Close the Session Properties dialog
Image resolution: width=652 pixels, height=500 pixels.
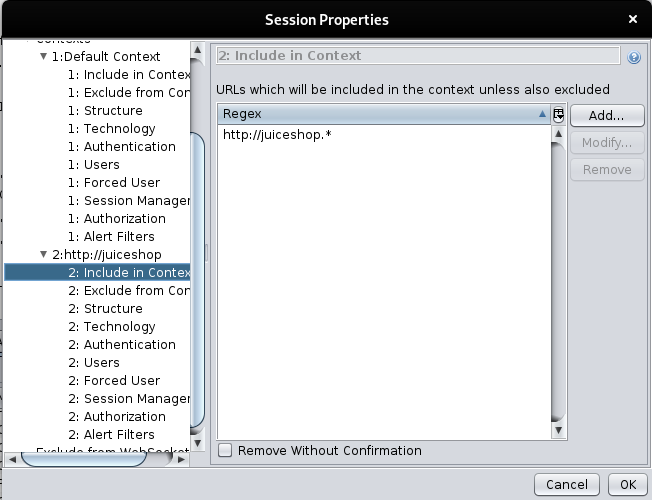pyautogui.click(x=633, y=19)
